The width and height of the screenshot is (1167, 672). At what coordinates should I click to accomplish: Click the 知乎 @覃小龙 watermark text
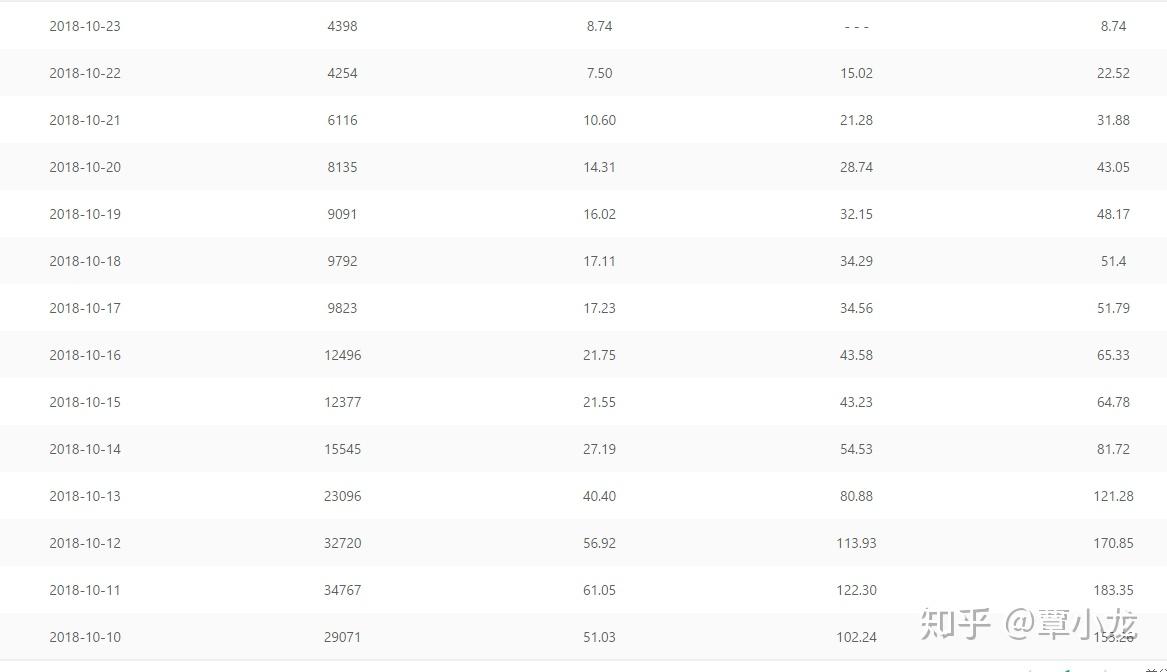[1028, 624]
